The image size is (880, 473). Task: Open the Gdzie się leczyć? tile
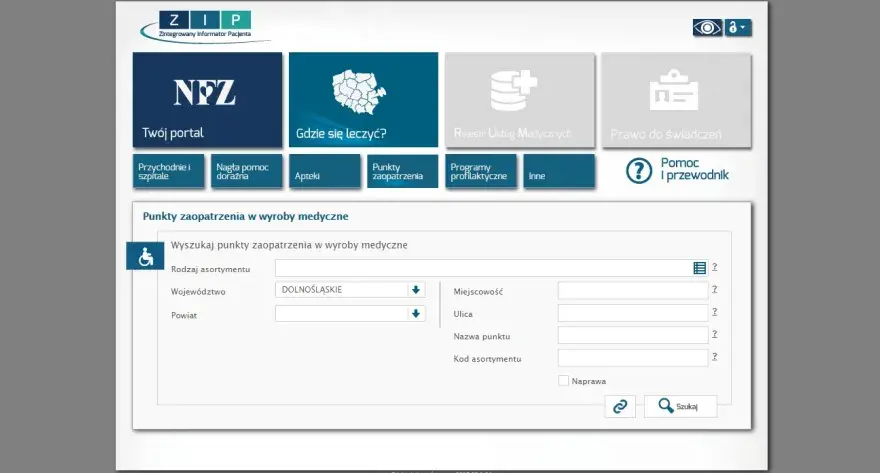363,100
